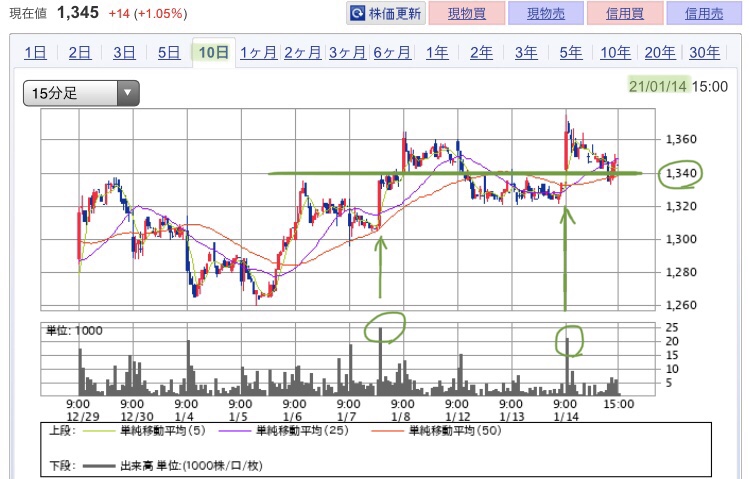Switch to the 10年 chart tab
749x479 pixels.
[615, 52]
